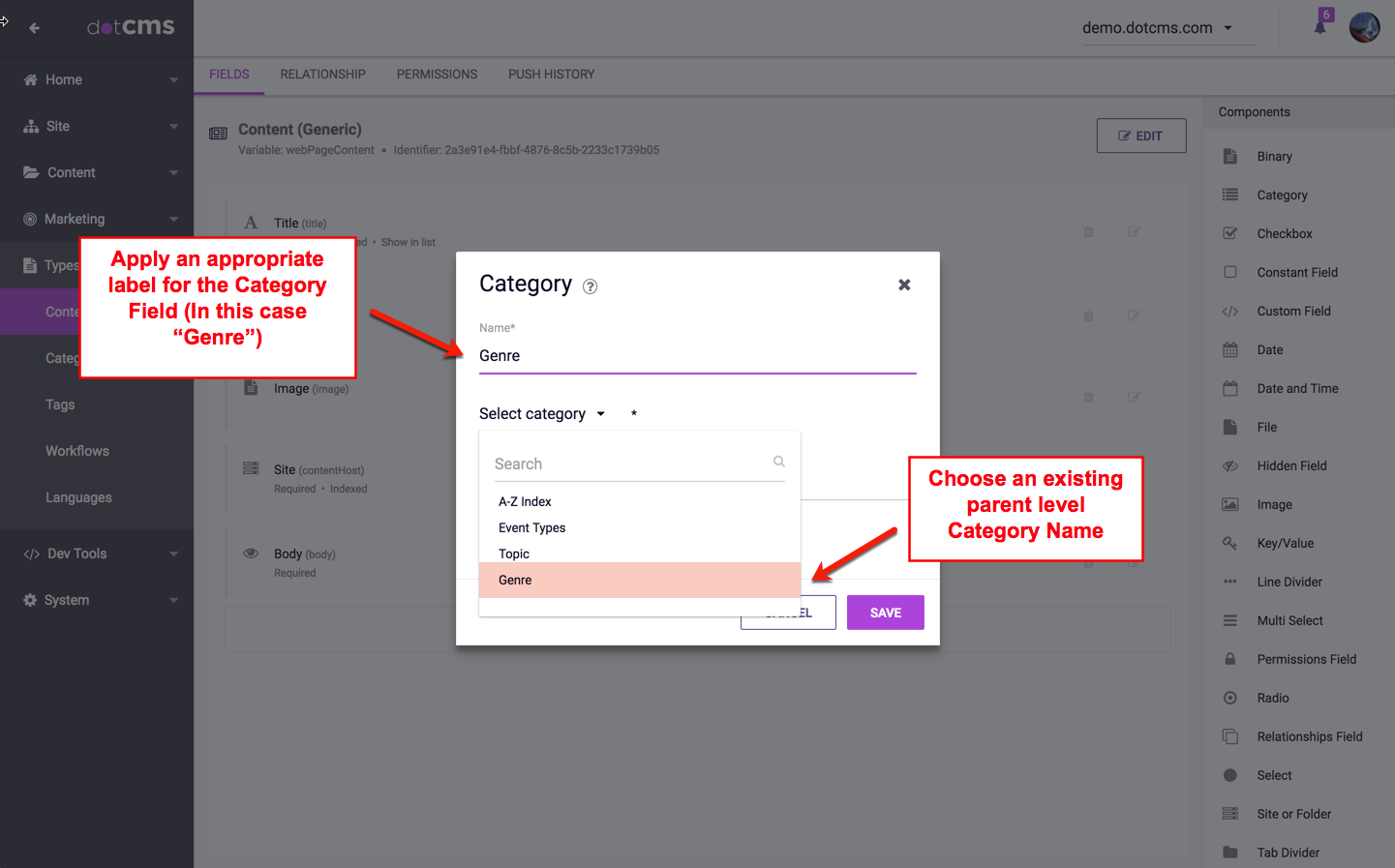Choose the Radio component
Screen dimensions: 1395x868
[1272, 698]
